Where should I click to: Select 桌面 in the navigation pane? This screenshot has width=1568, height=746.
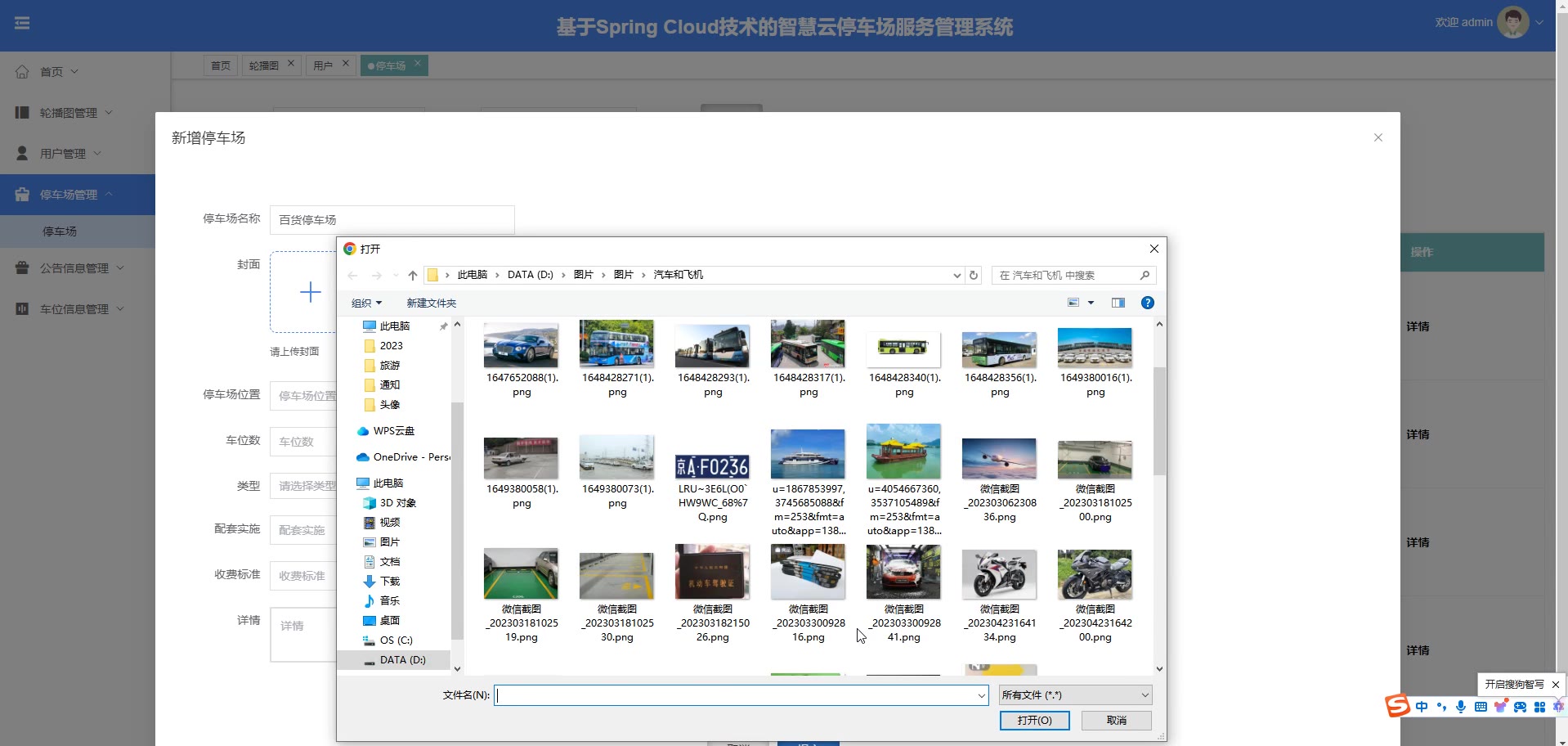(390, 621)
